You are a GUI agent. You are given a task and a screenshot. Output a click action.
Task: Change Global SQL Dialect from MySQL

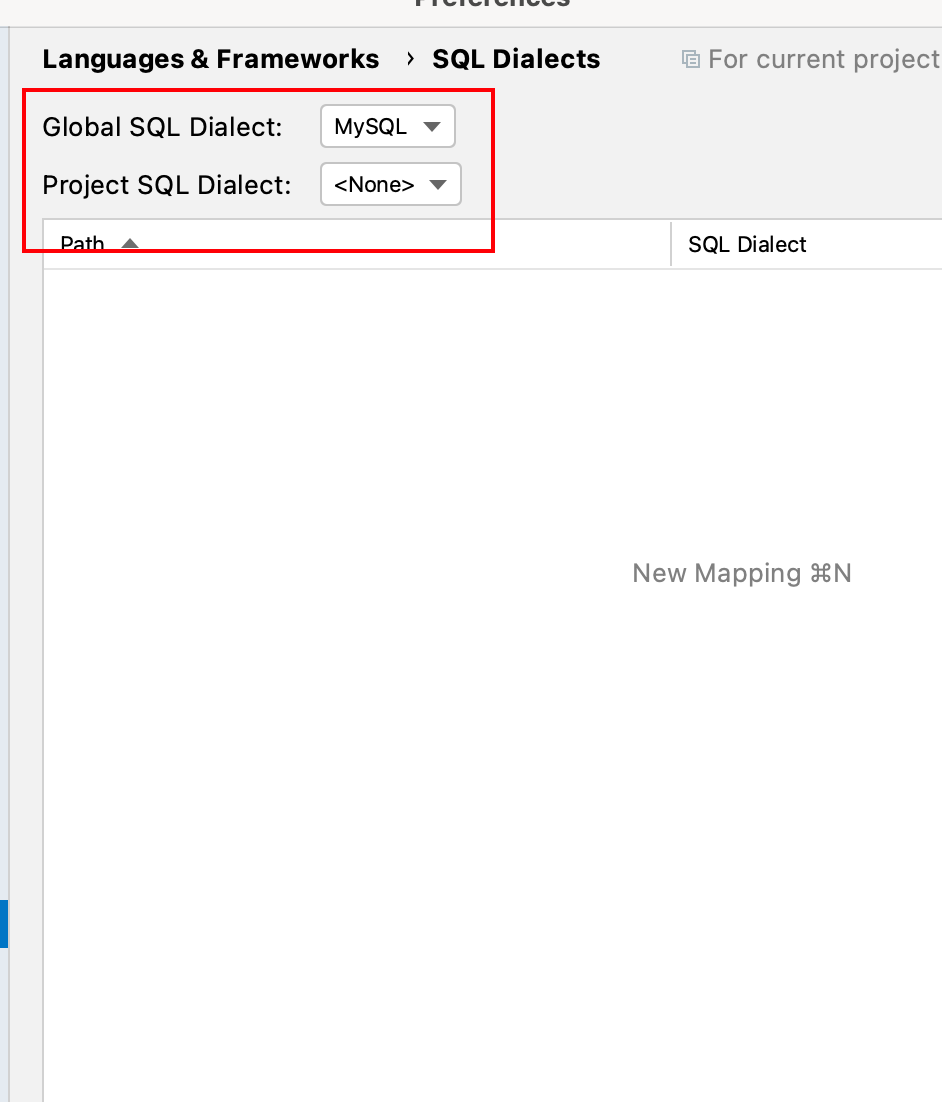pos(387,126)
